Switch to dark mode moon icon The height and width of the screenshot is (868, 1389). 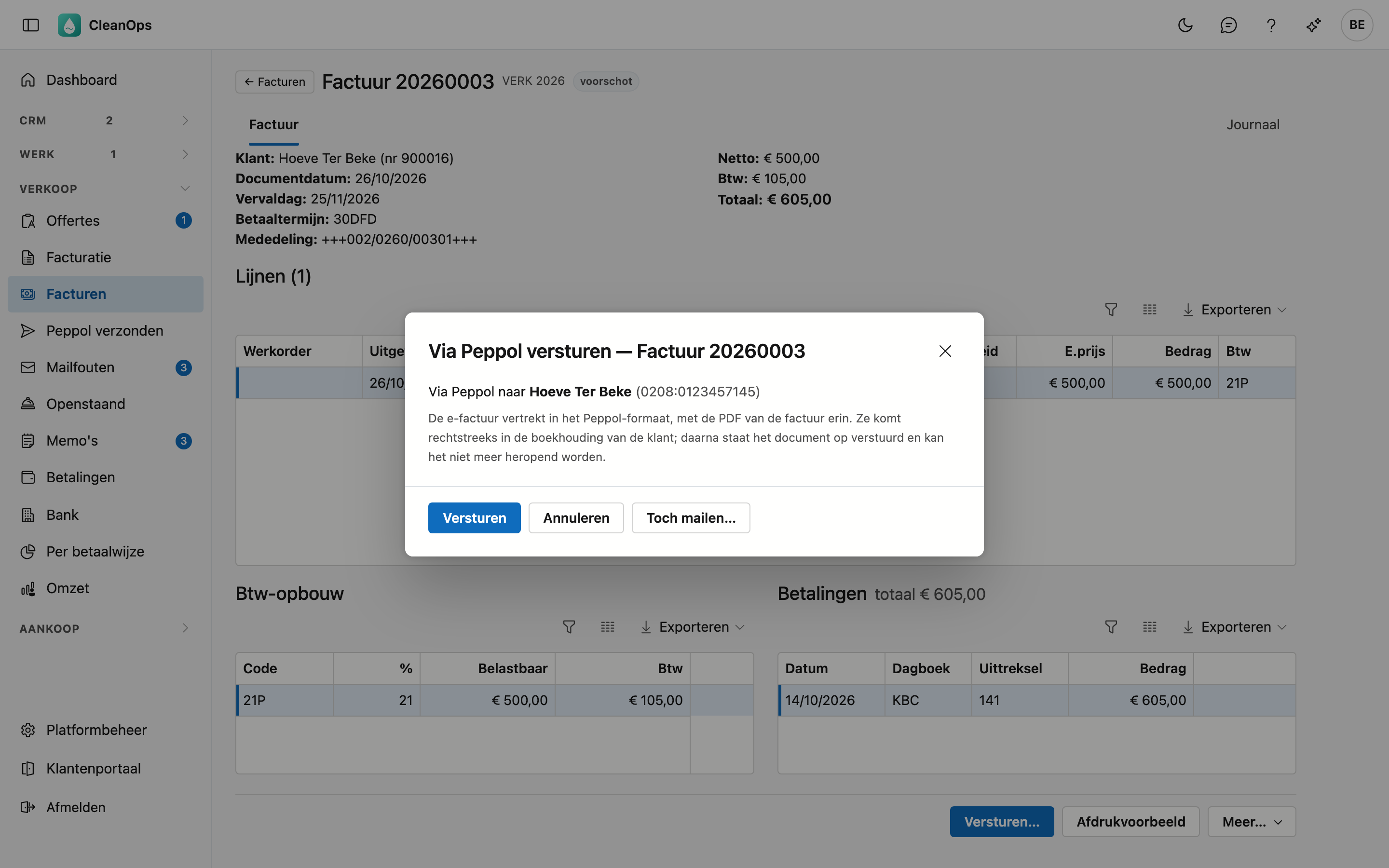(1185, 25)
